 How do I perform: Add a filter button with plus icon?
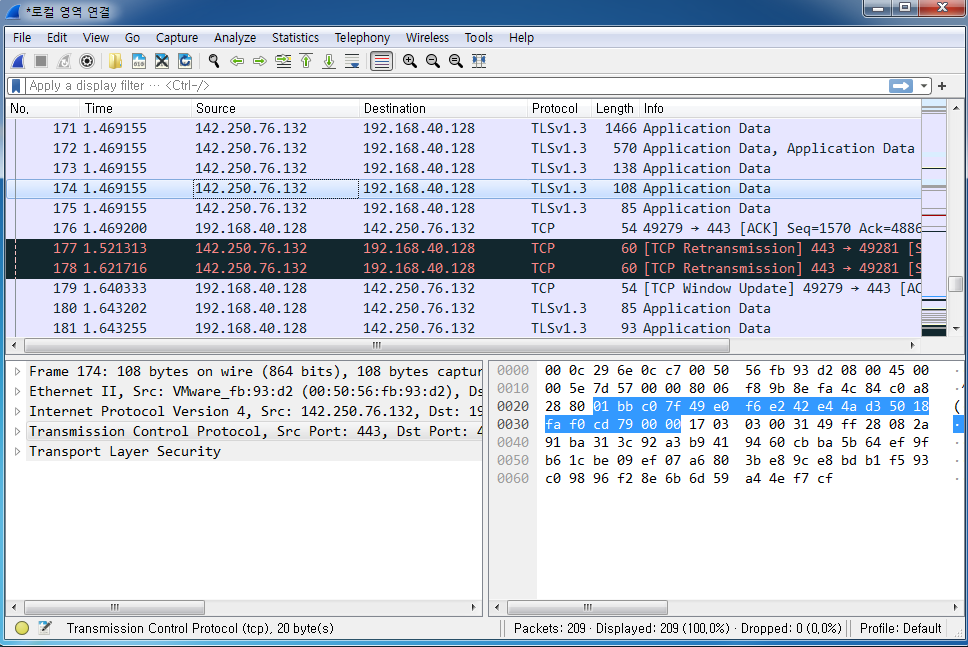click(942, 86)
